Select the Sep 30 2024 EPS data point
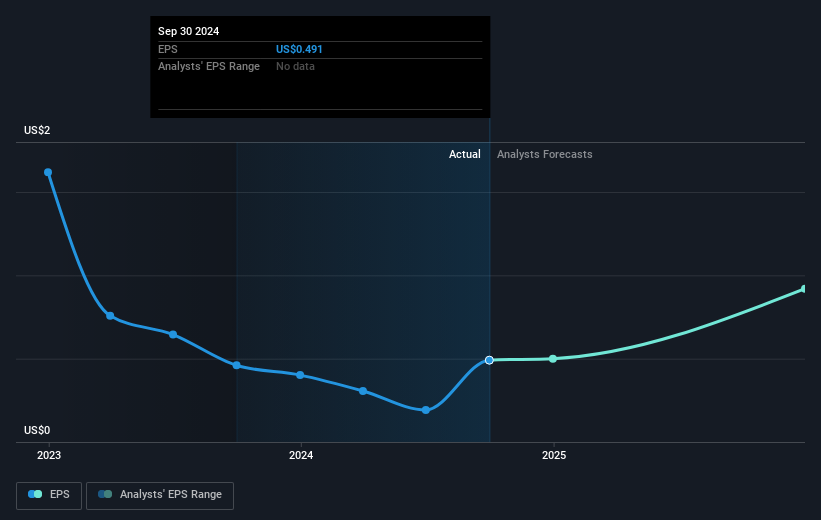This screenshot has height=520, width=821. click(489, 360)
